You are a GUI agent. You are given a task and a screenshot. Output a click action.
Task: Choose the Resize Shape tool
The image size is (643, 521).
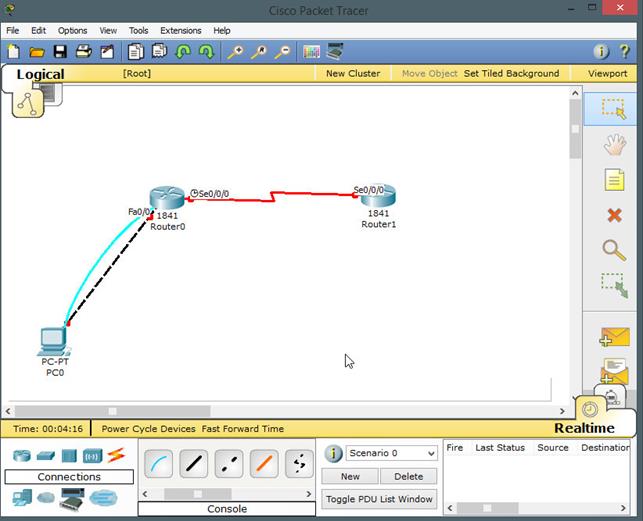pyautogui.click(x=614, y=286)
